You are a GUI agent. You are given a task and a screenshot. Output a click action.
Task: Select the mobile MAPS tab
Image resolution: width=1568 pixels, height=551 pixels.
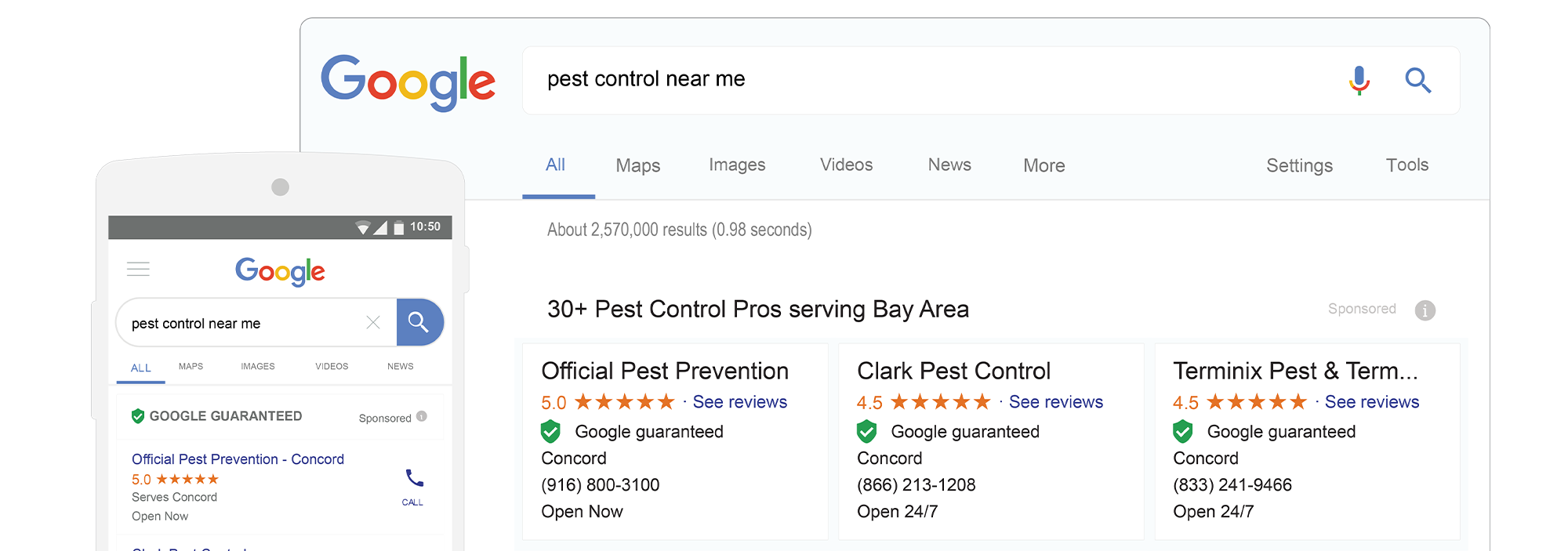(191, 366)
